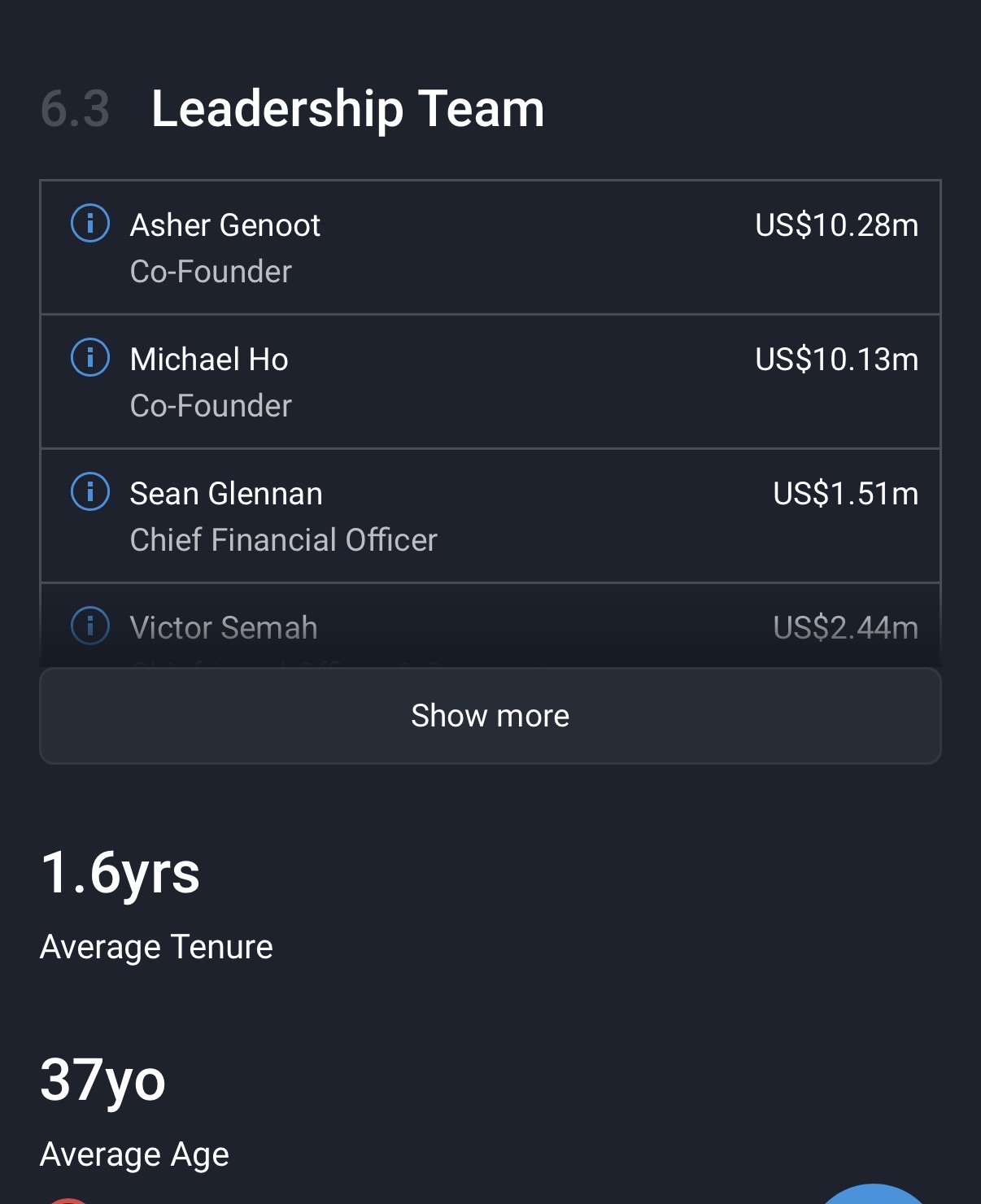Tap the info icon beside Michael Ho

(90, 357)
